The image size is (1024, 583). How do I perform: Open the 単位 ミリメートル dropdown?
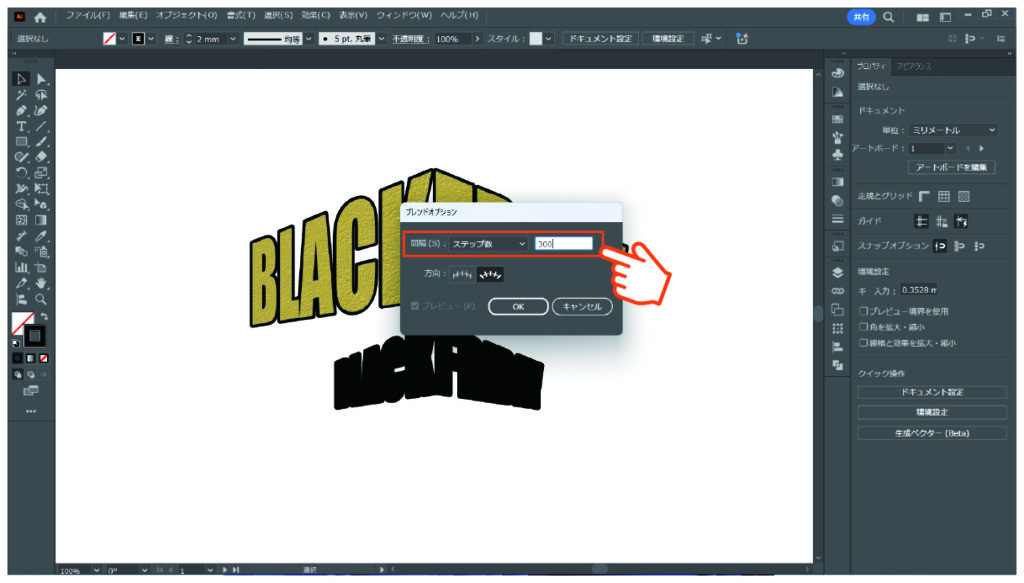(x=953, y=130)
